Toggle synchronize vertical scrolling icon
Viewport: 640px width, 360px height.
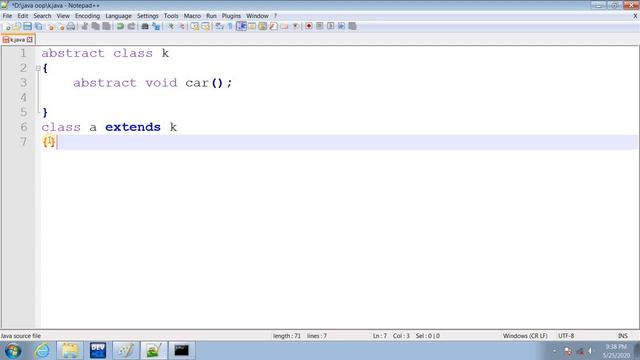click(x=195, y=27)
